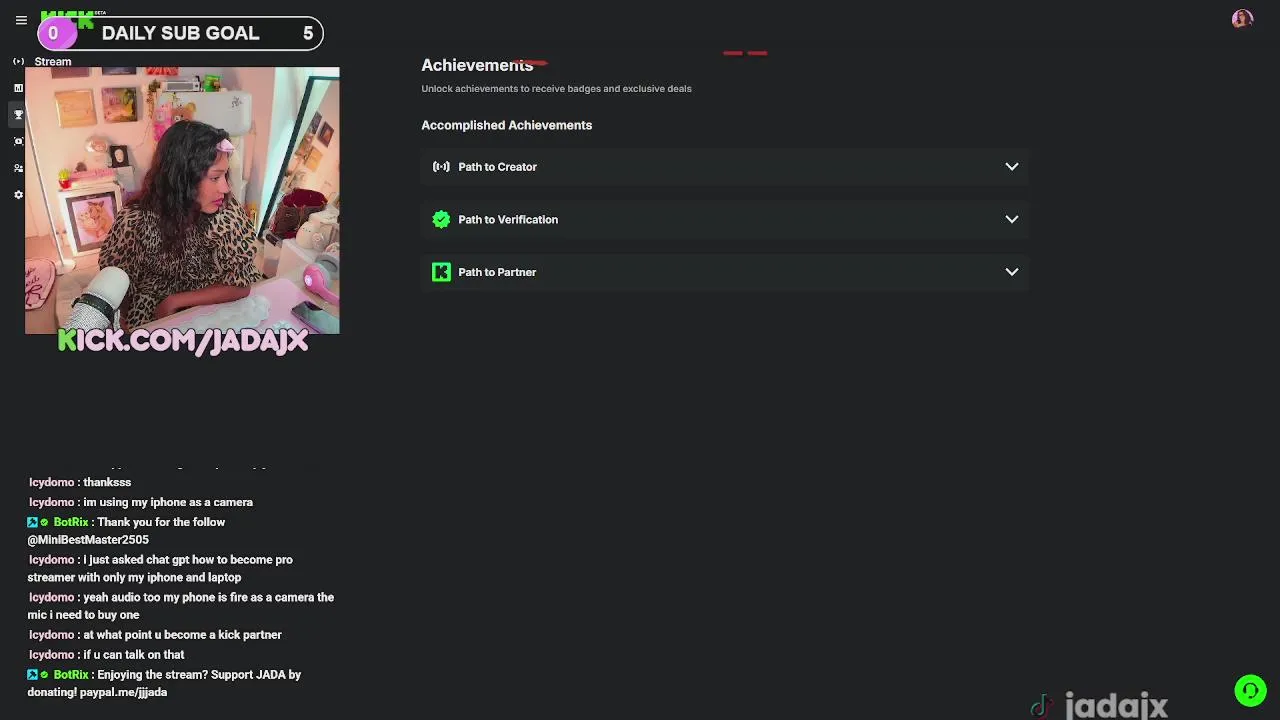Select the trophy Achievements sidebar icon

[x=18, y=115]
